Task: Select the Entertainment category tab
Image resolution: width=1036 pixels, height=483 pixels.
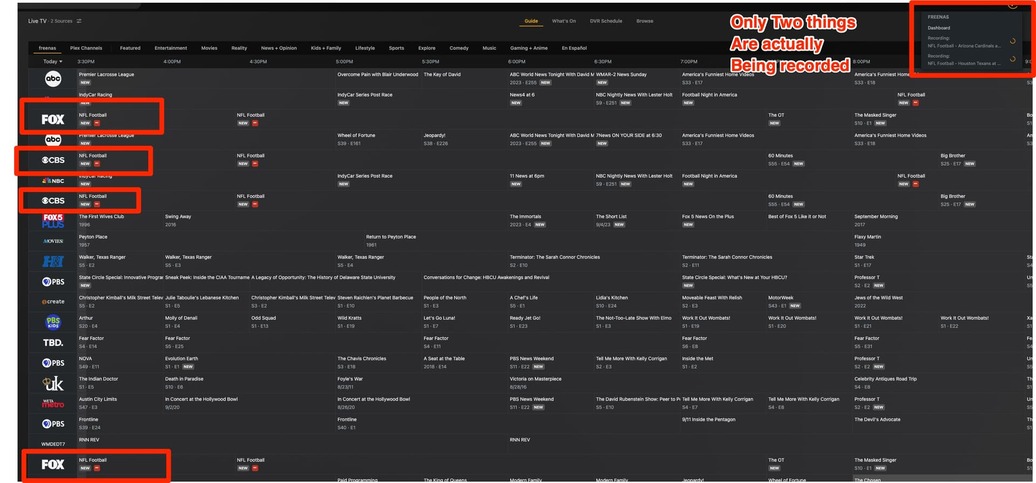Action: 171,48
